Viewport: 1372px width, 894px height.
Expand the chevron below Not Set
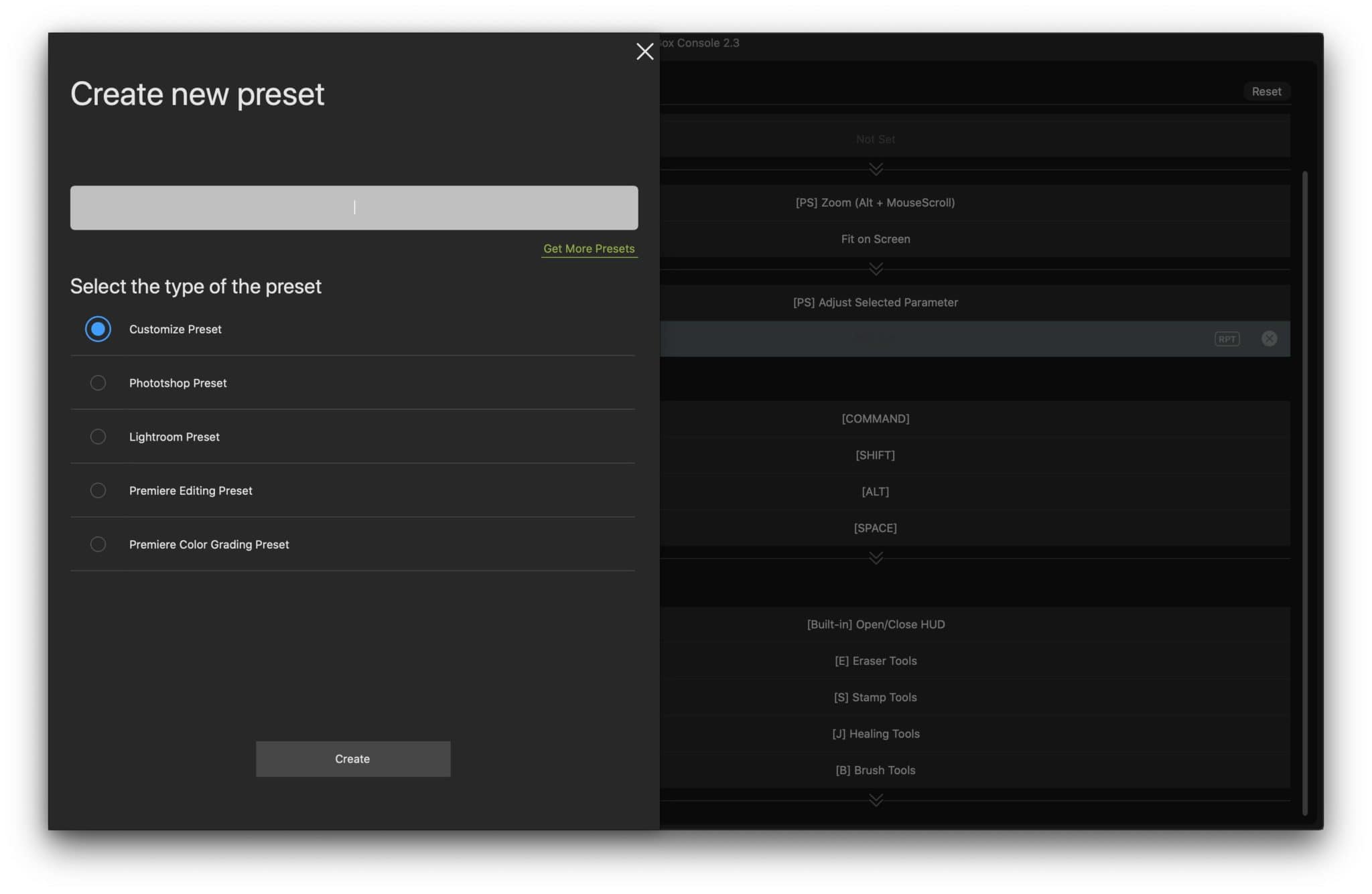(x=876, y=169)
